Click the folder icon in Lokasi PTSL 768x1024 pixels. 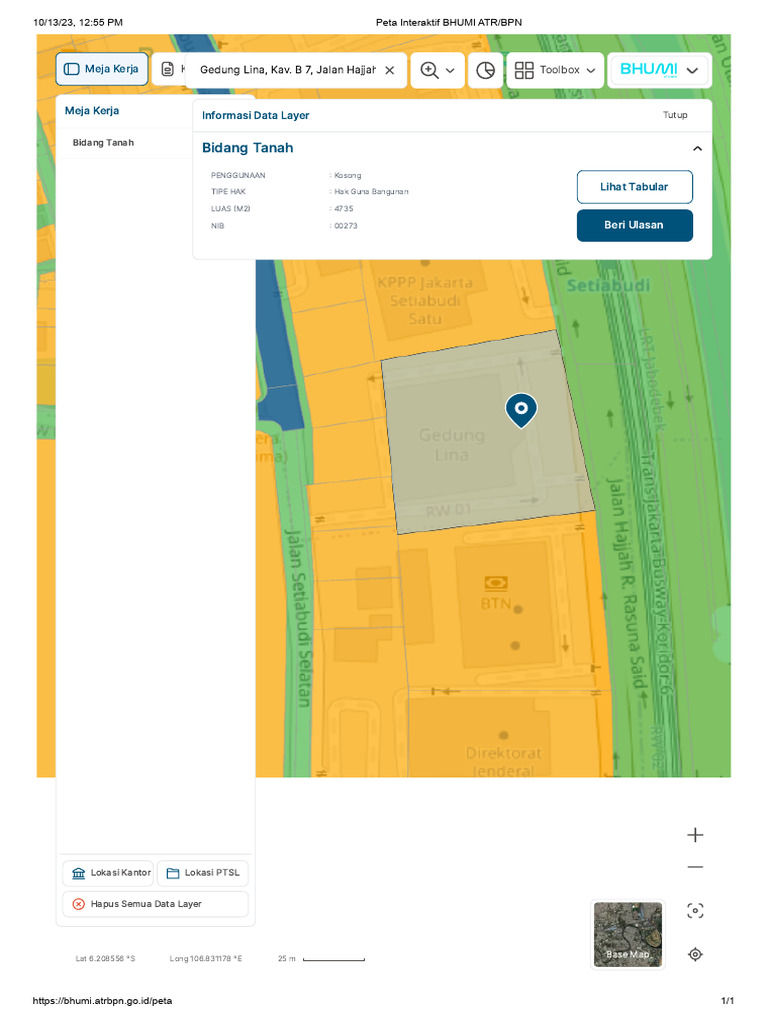point(173,873)
